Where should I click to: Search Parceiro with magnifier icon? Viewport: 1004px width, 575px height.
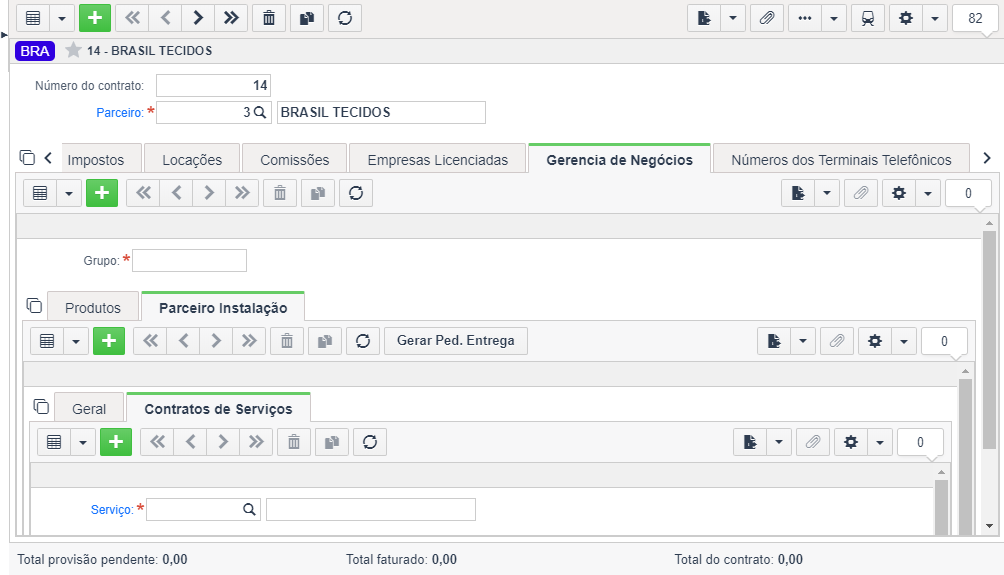point(259,113)
